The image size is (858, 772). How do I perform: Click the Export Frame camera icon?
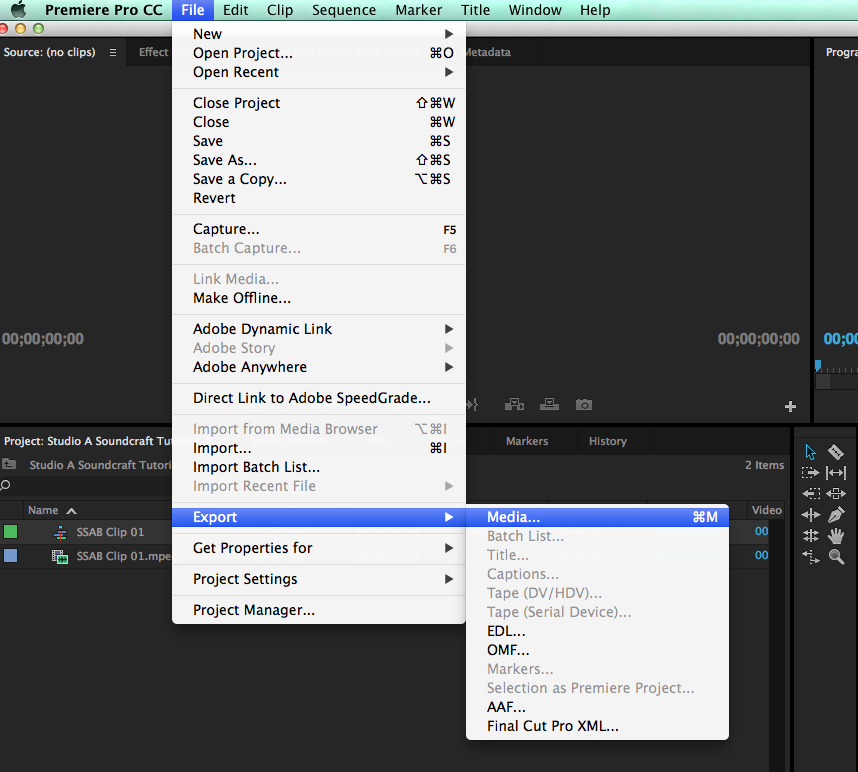(584, 405)
